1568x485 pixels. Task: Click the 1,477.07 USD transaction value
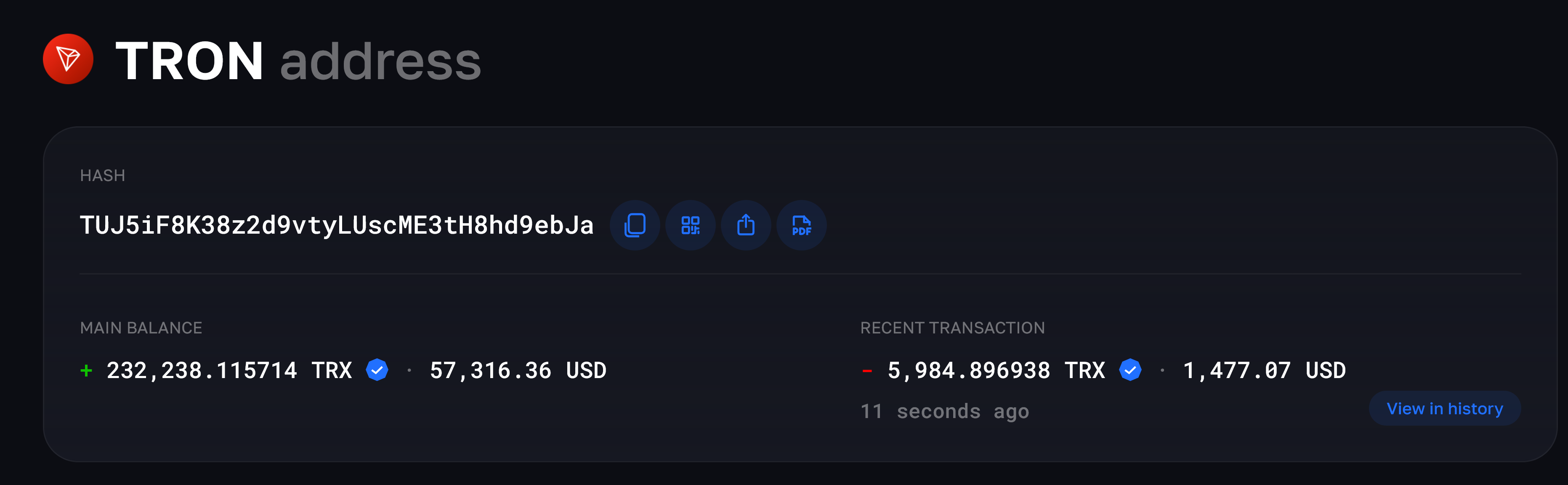coord(1264,370)
